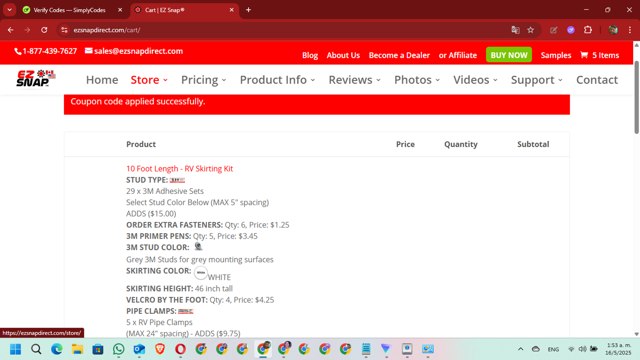Close the Verify Codes SimplyCodes tab
Viewport: 640px width, 360px height.
[120, 10]
